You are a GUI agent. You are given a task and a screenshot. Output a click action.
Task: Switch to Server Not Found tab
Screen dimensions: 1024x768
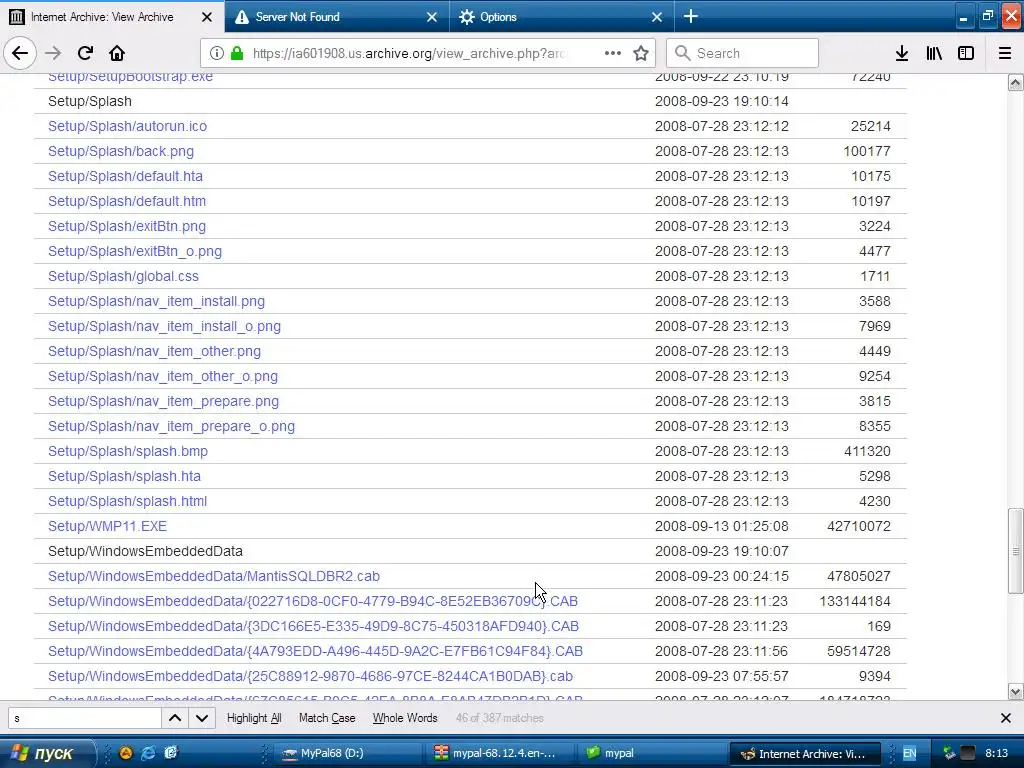[337, 16]
